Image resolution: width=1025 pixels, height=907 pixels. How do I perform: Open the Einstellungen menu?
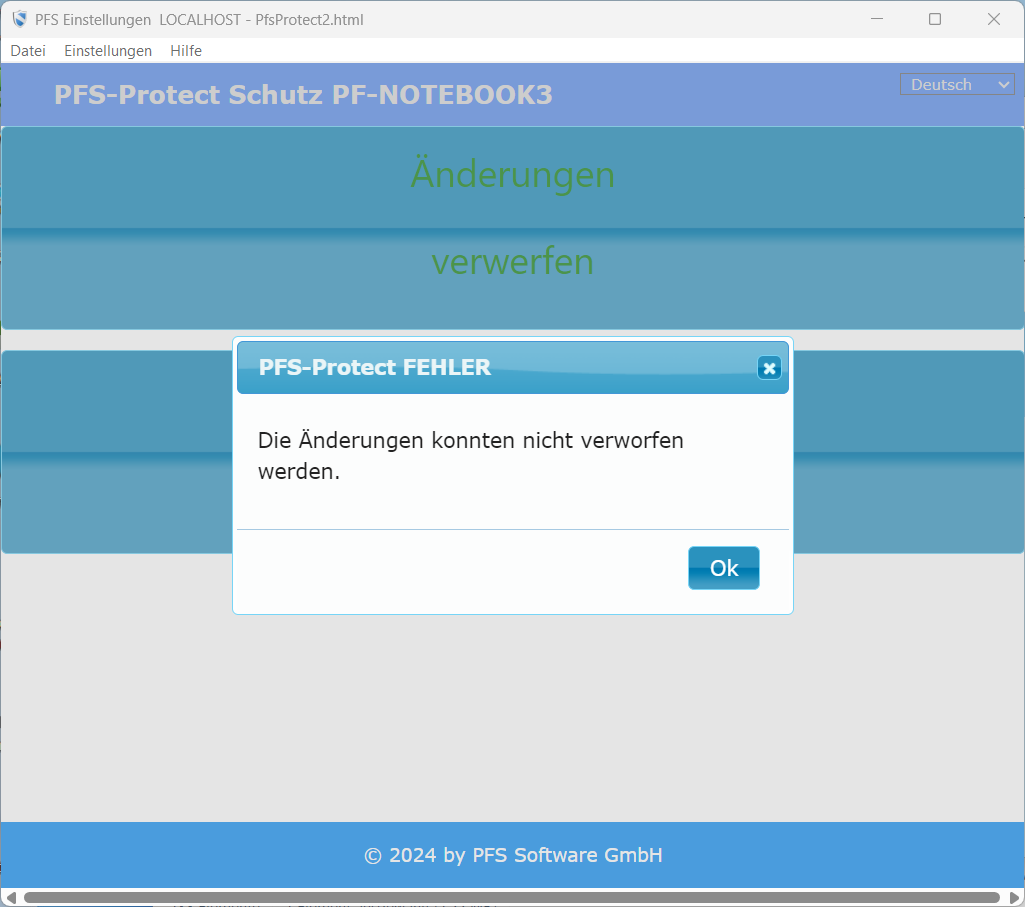(108, 51)
